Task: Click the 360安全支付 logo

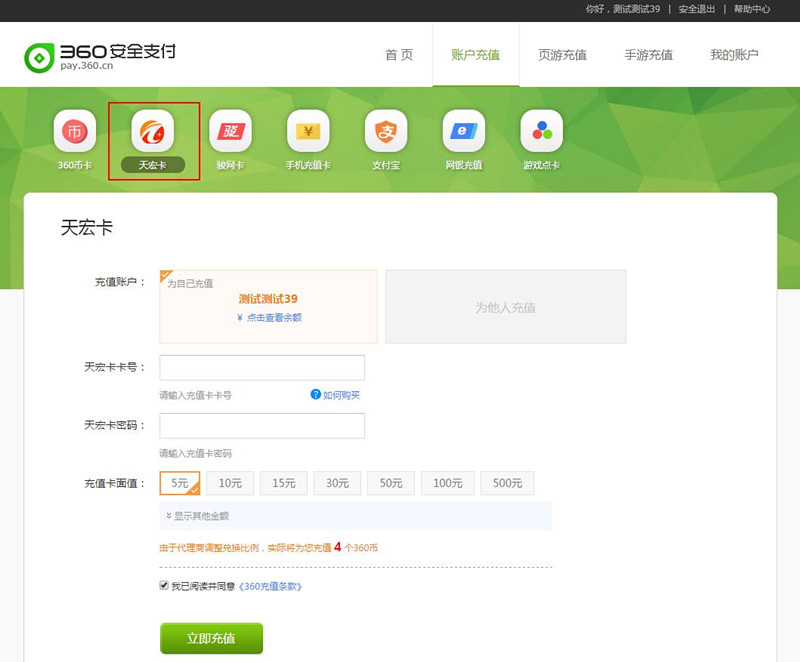Action: click(x=100, y=55)
